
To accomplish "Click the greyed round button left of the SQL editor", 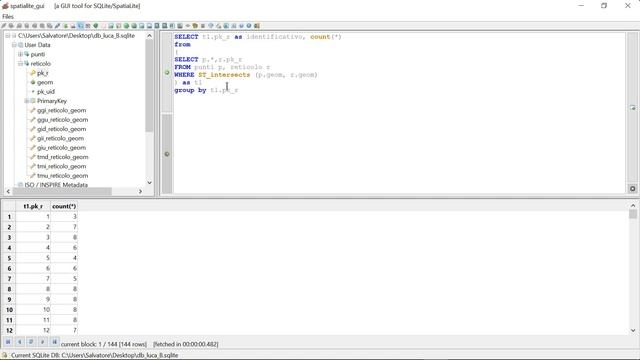I will click(x=167, y=154).
